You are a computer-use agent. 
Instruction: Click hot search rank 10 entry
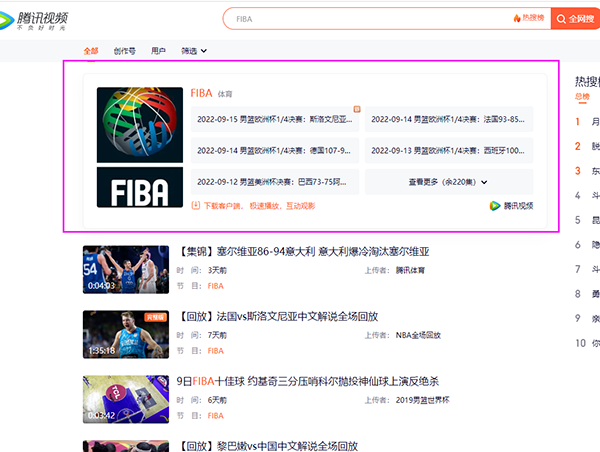click(587, 343)
